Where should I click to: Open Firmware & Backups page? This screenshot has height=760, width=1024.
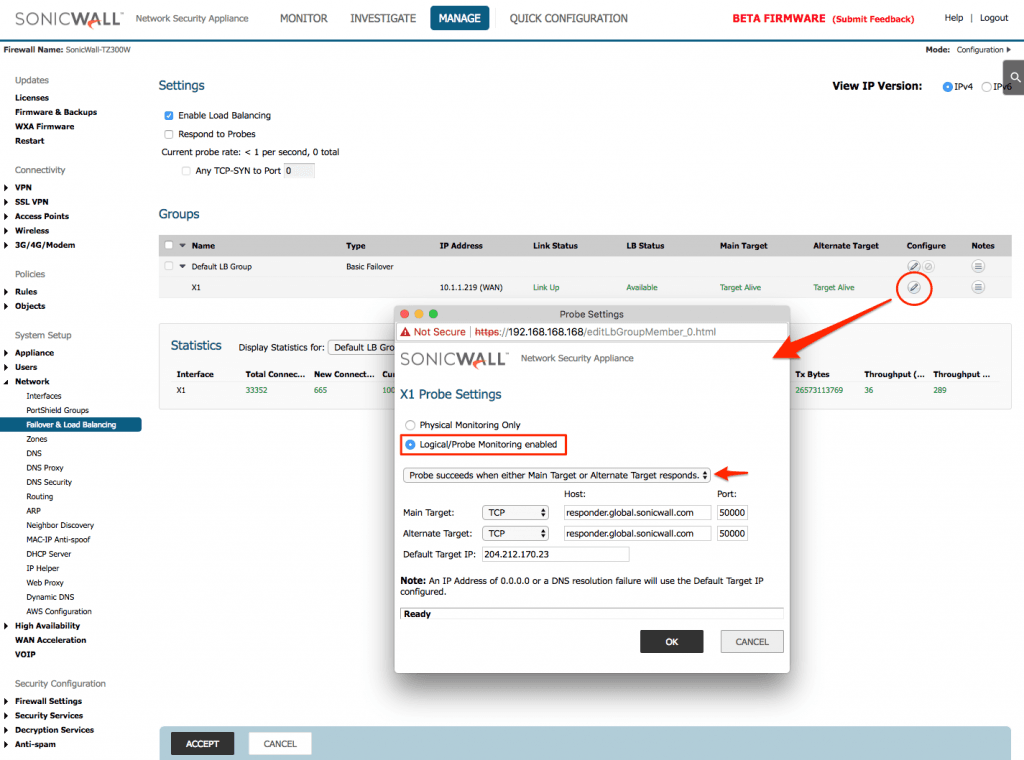[56, 112]
